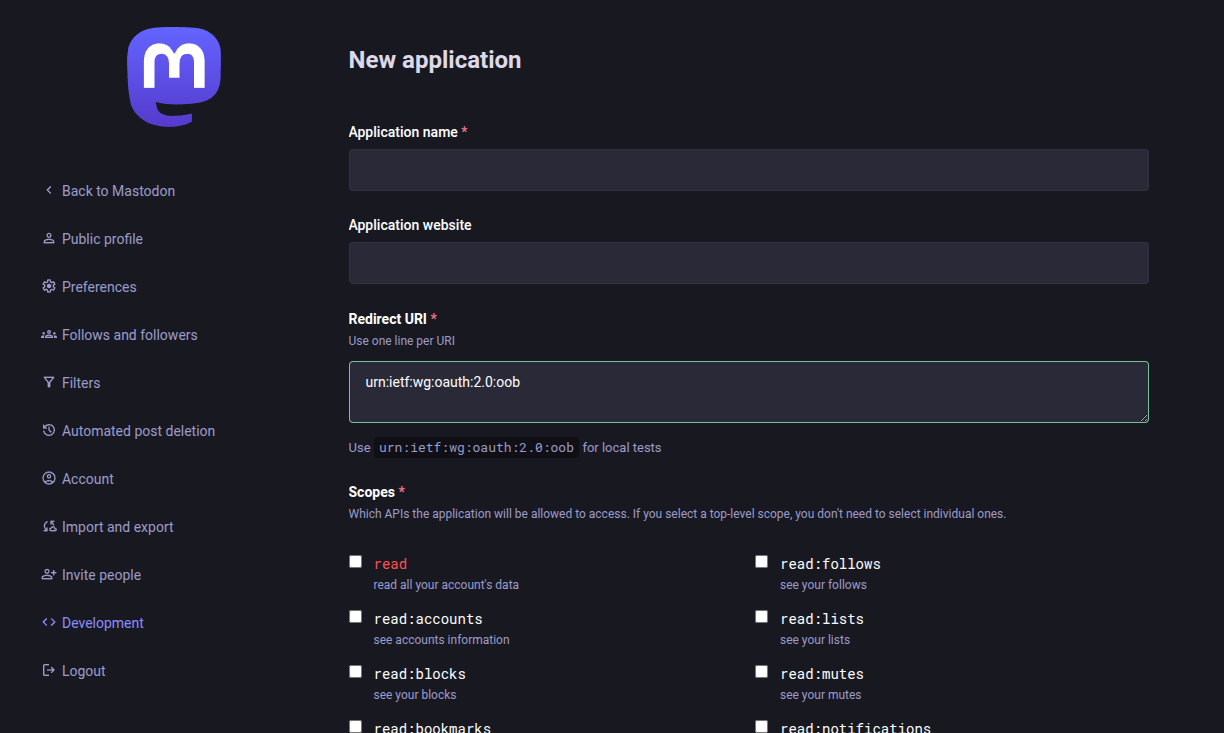Screen dimensions: 1224x733
Task: Click into the Application website field
Action: [748, 263]
